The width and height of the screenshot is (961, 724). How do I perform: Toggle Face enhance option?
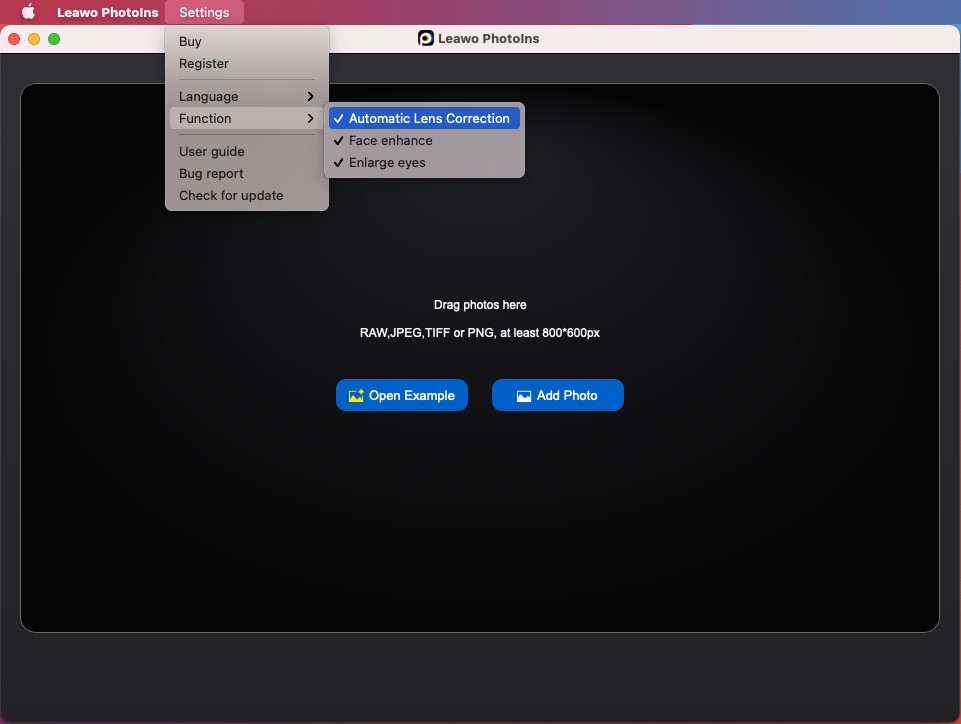click(x=424, y=140)
